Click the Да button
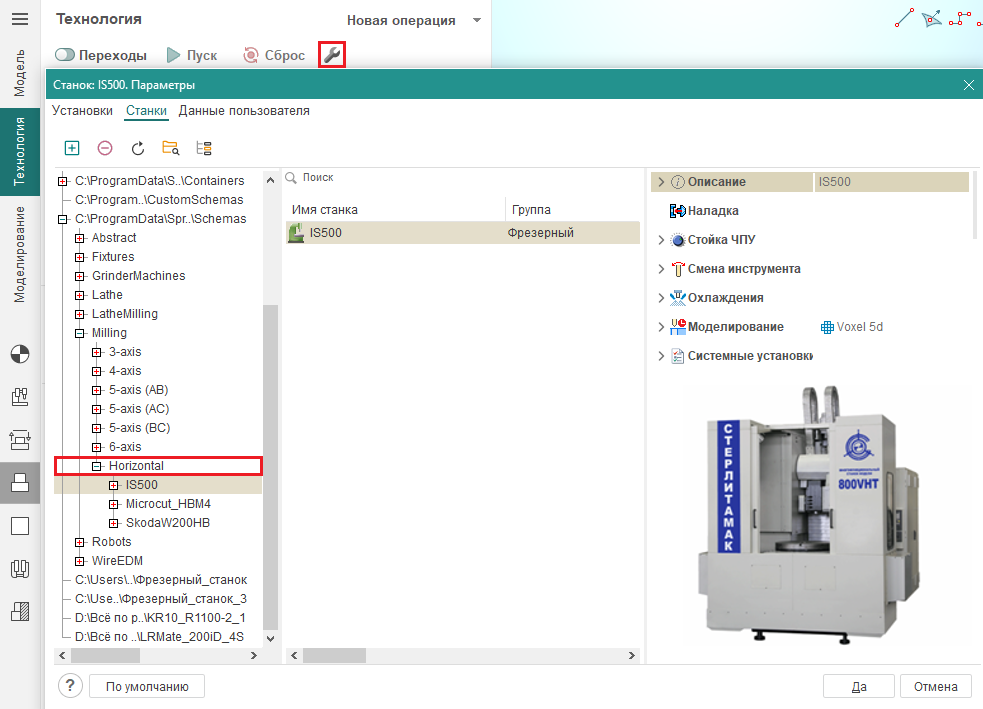Image resolution: width=983 pixels, height=709 pixels. point(858,686)
